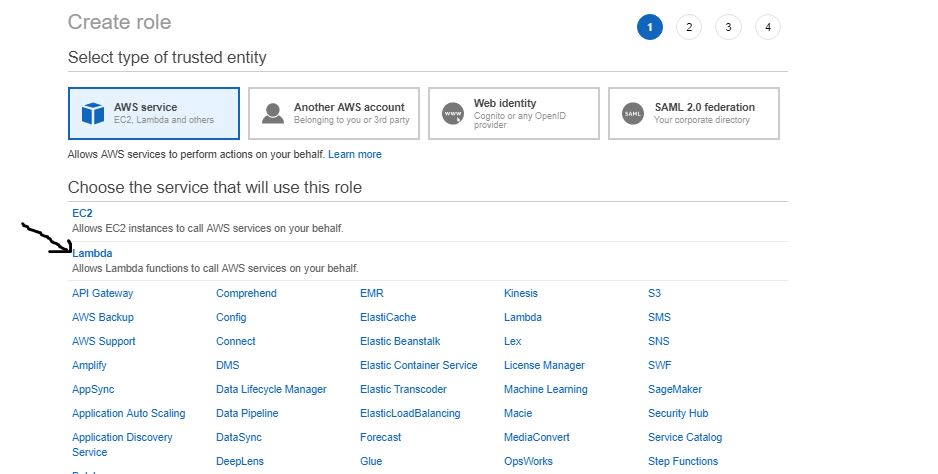Choose License Manager service
The height and width of the screenshot is (474, 938).
[544, 365]
